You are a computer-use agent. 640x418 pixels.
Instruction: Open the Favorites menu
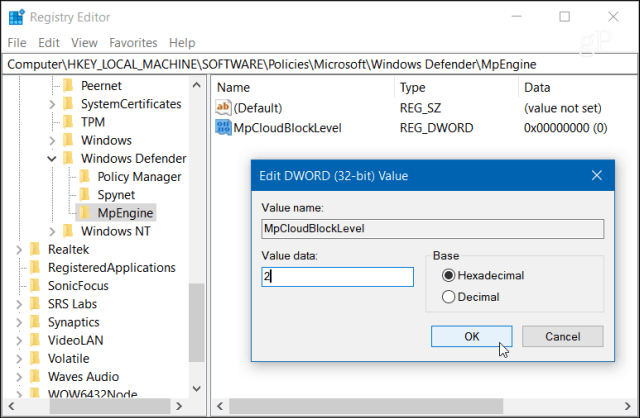tap(133, 43)
